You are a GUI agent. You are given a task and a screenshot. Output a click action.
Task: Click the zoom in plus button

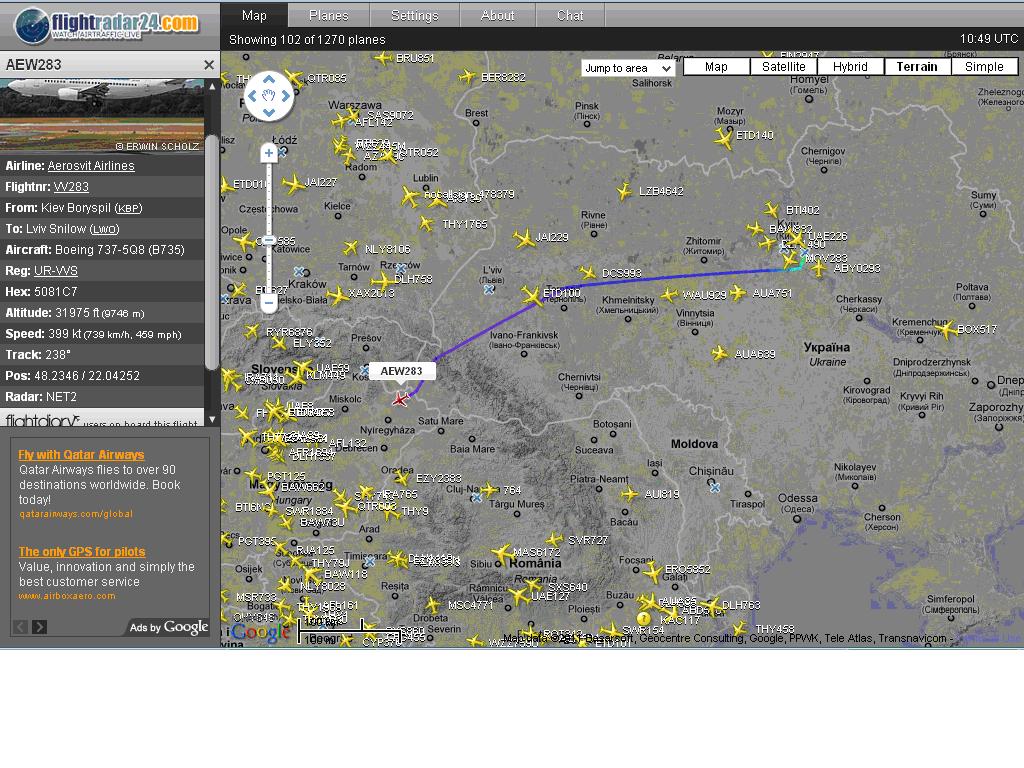(268, 153)
